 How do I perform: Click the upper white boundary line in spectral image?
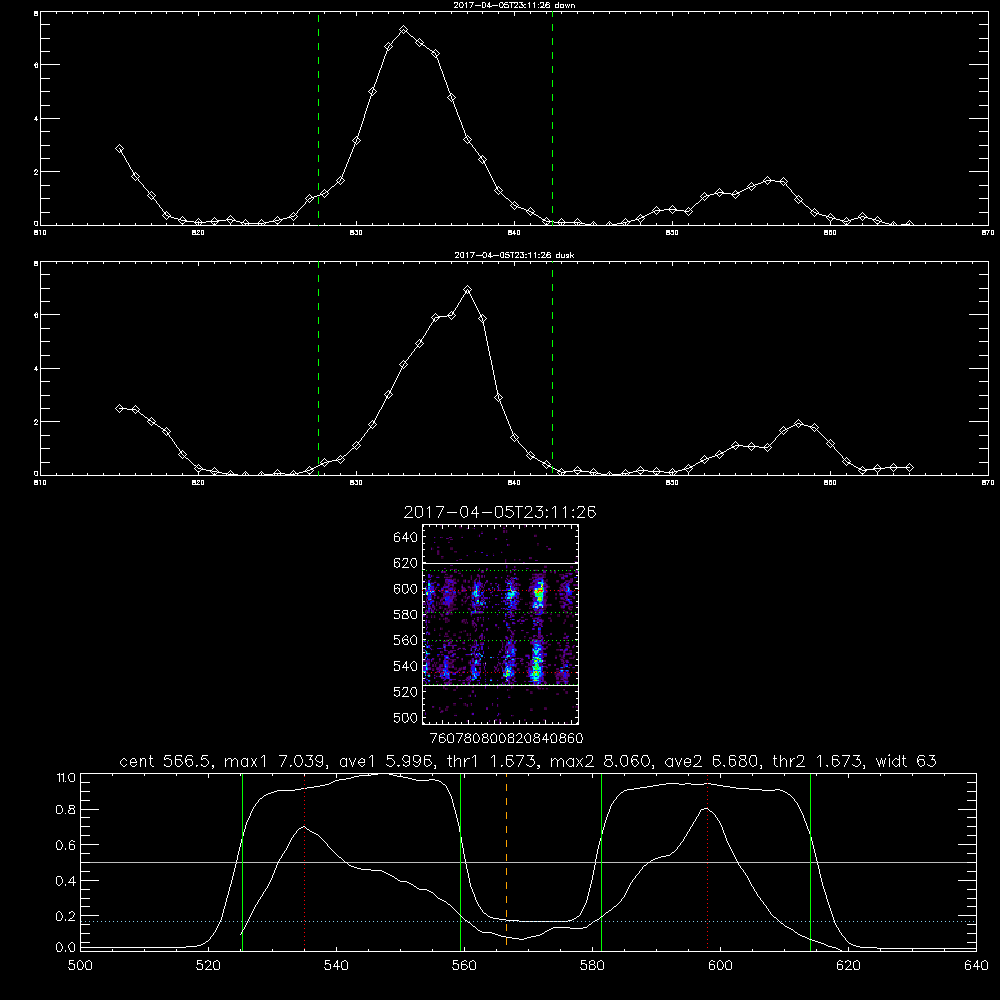pyautogui.click(x=500, y=563)
